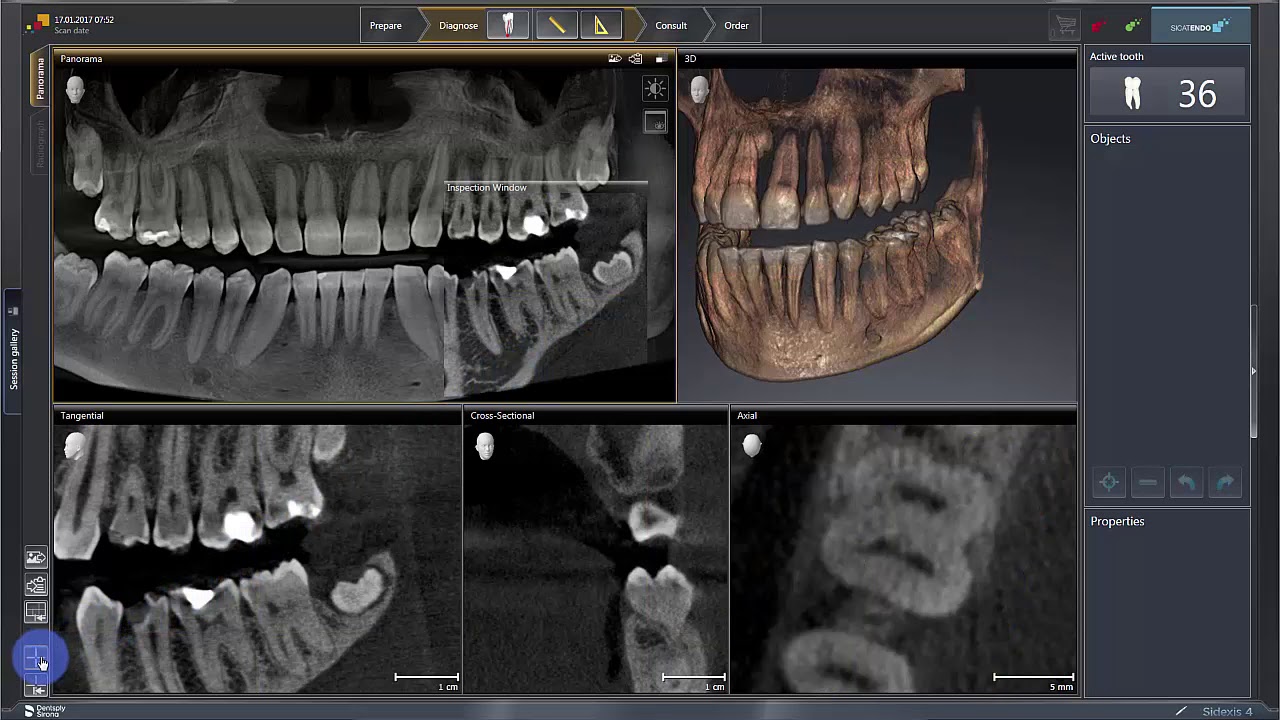
Task: Click the Properties panel header
Action: tap(1117, 521)
